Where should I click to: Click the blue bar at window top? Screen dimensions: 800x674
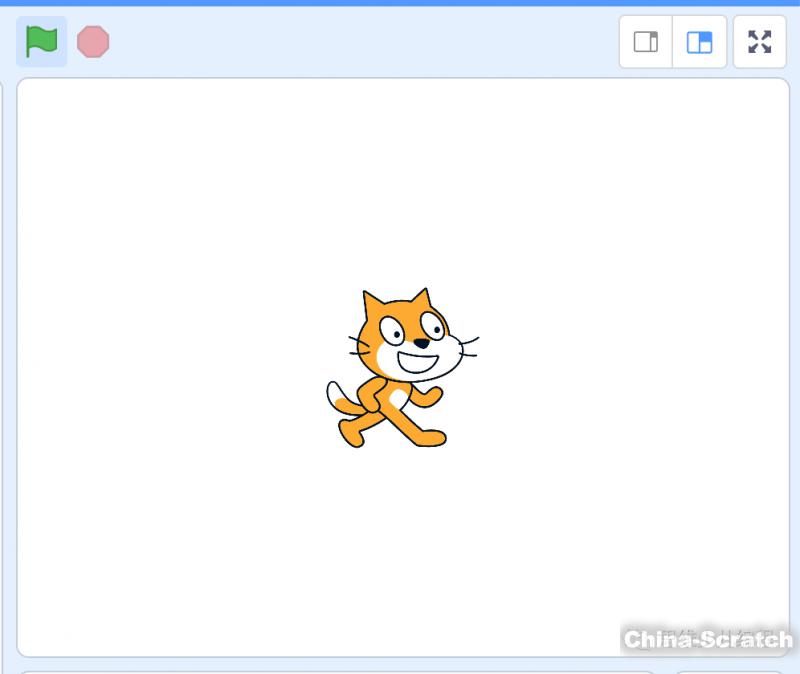click(400, 3)
